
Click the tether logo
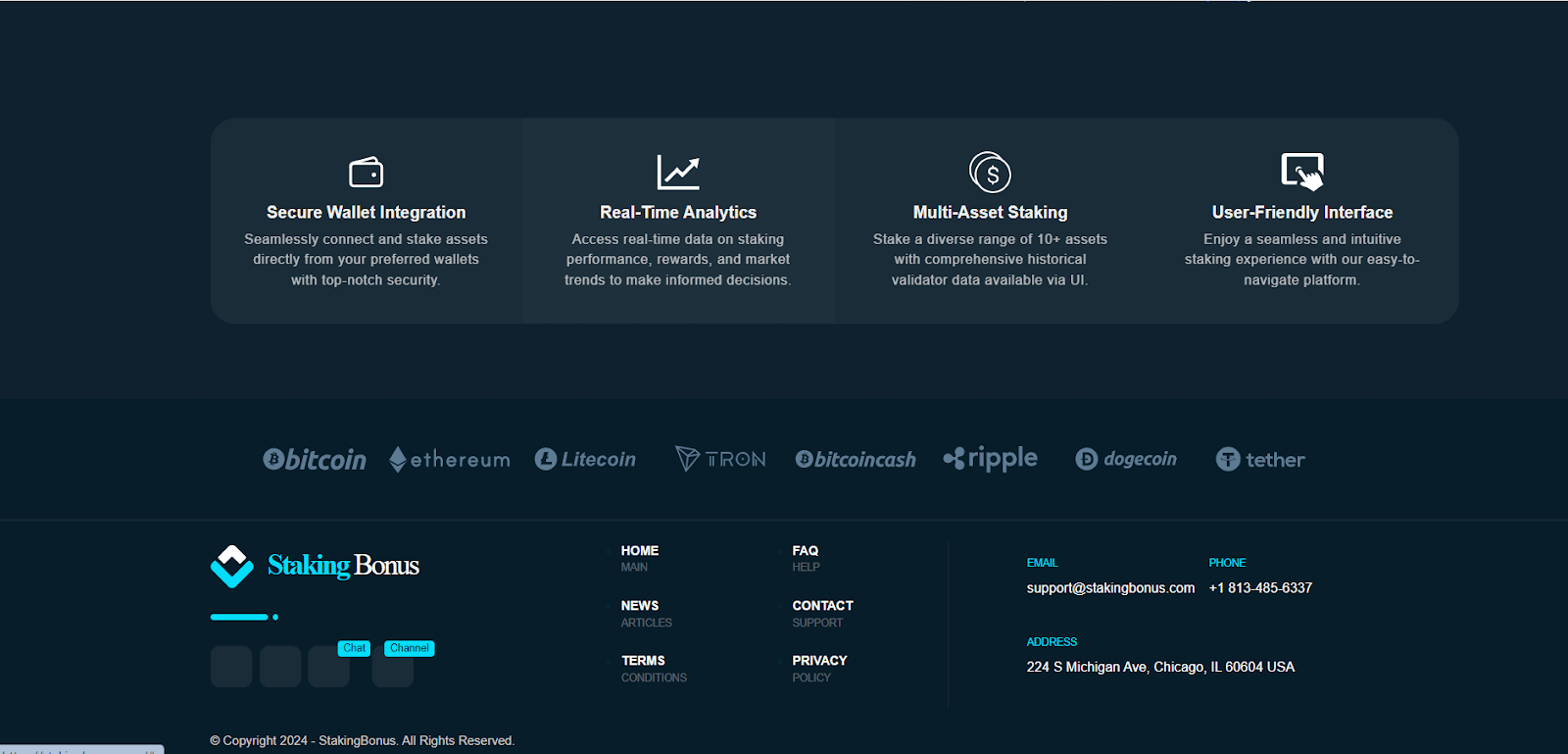pyautogui.click(x=1260, y=459)
